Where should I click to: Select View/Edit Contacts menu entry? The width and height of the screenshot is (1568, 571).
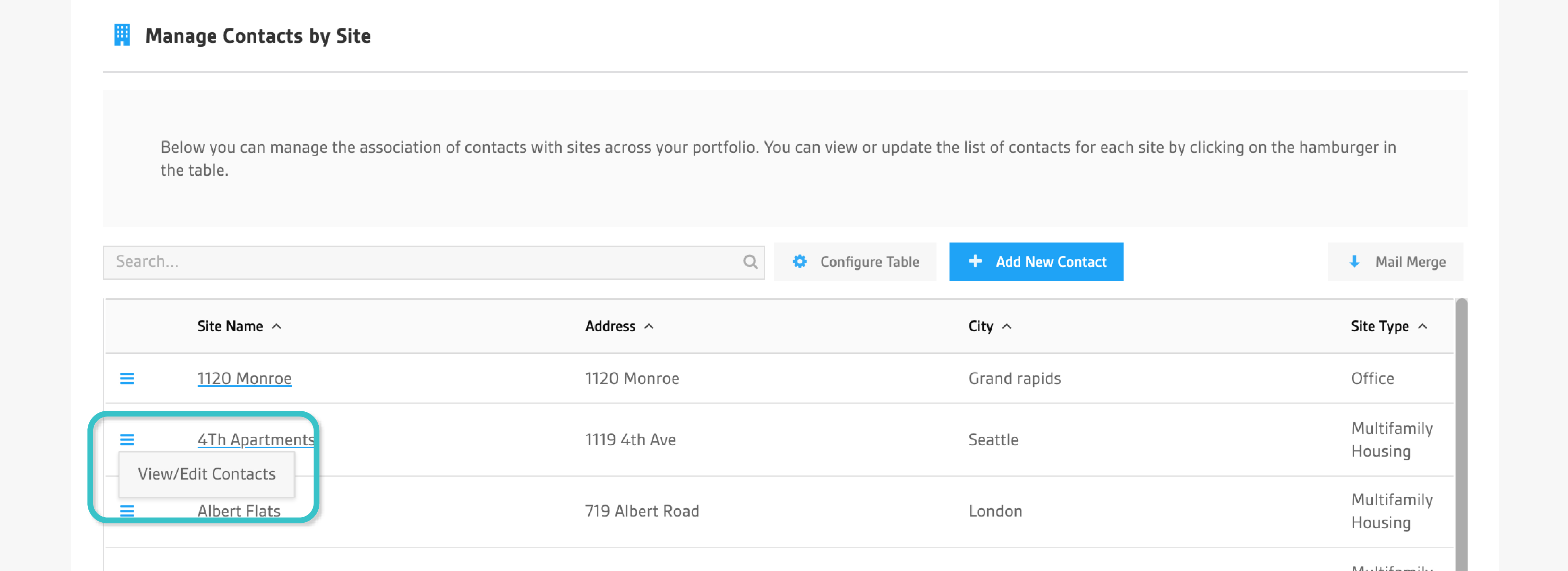pyautogui.click(x=206, y=474)
